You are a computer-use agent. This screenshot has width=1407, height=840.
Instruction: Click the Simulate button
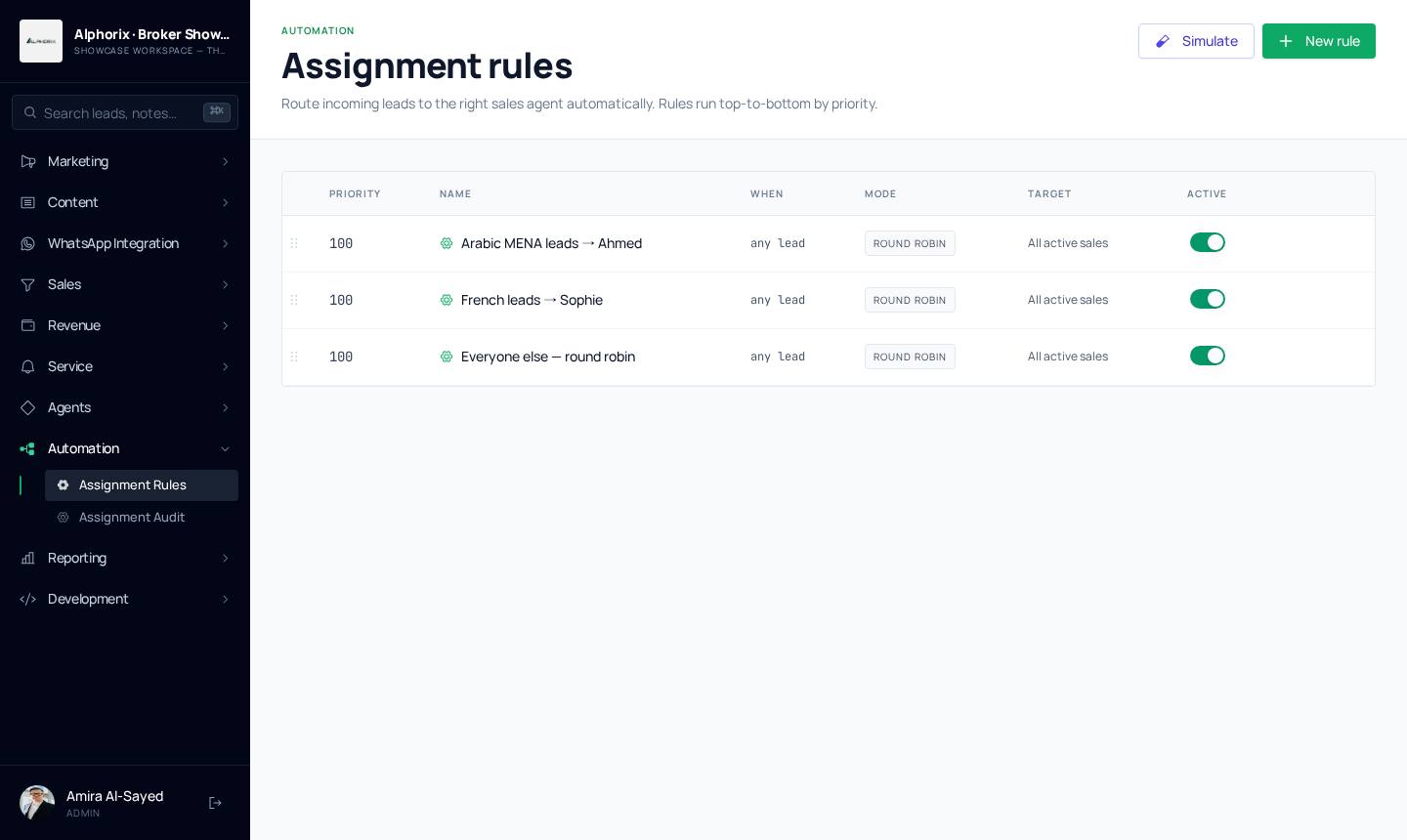1196,41
